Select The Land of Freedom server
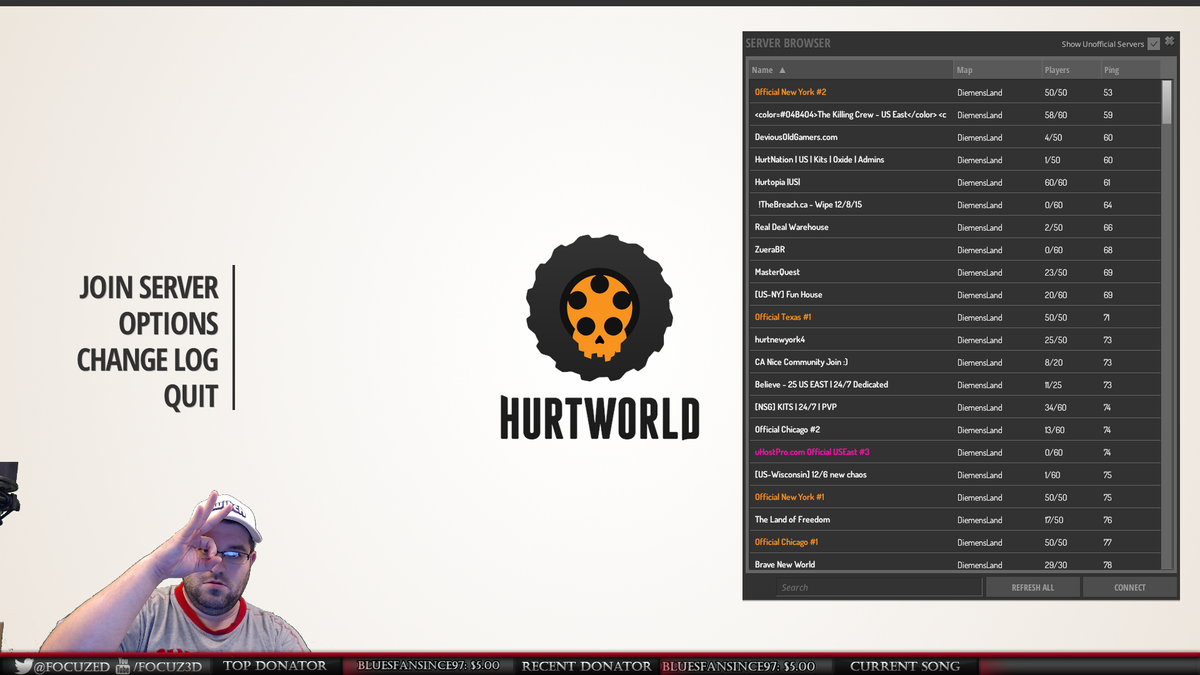The height and width of the screenshot is (675, 1200). click(955, 520)
